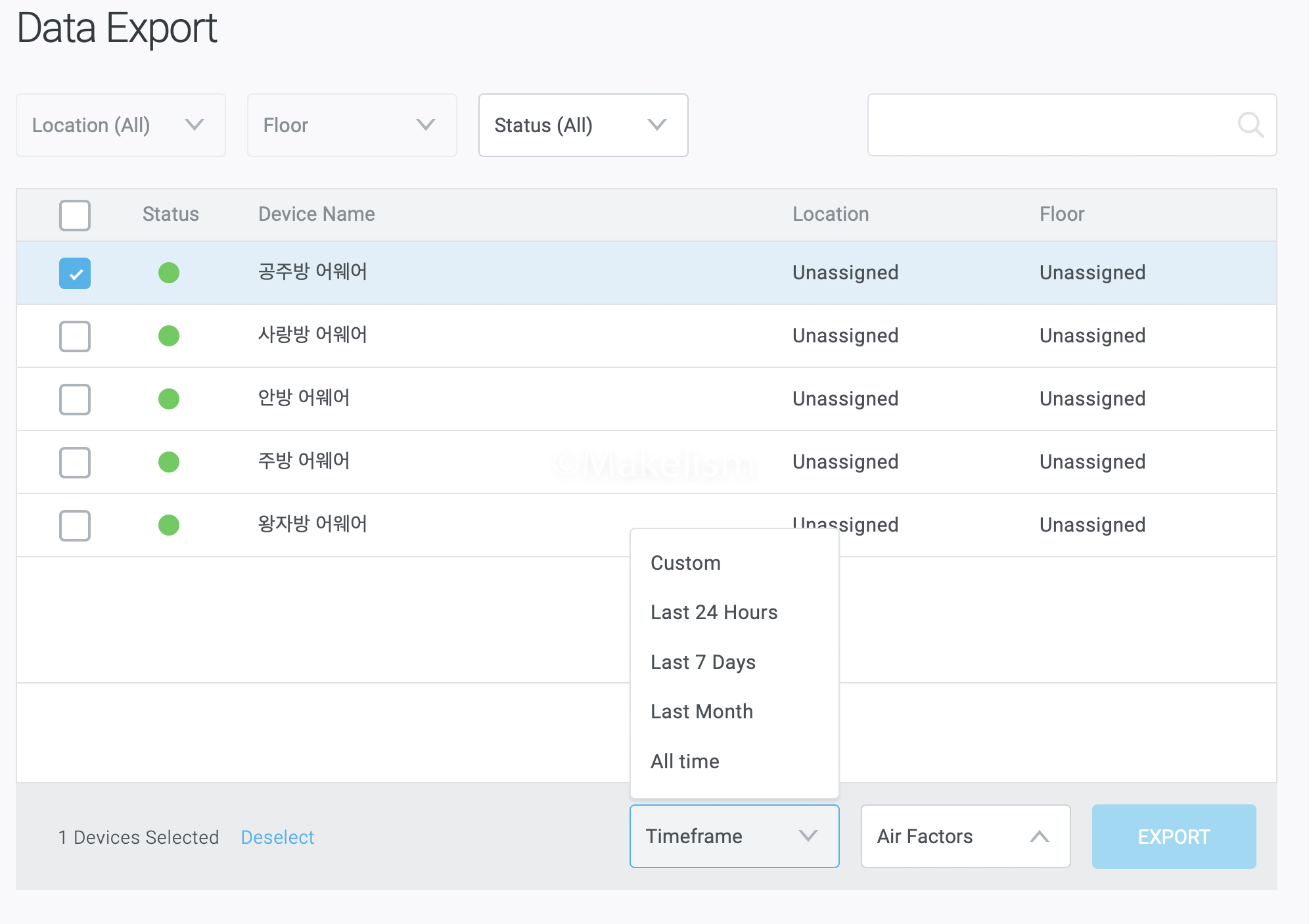Open the Status (All) dropdown
The image size is (1309, 924).
[583, 125]
